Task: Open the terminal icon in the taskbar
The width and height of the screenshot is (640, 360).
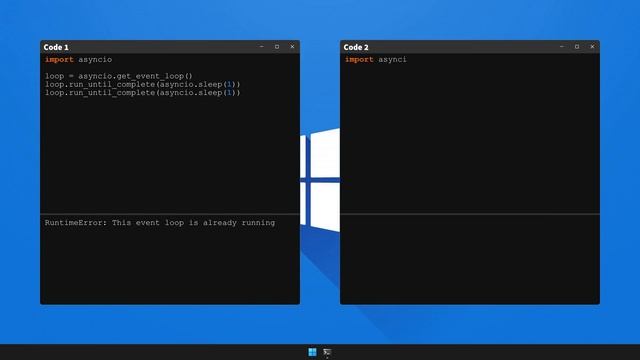Action: tap(327, 352)
